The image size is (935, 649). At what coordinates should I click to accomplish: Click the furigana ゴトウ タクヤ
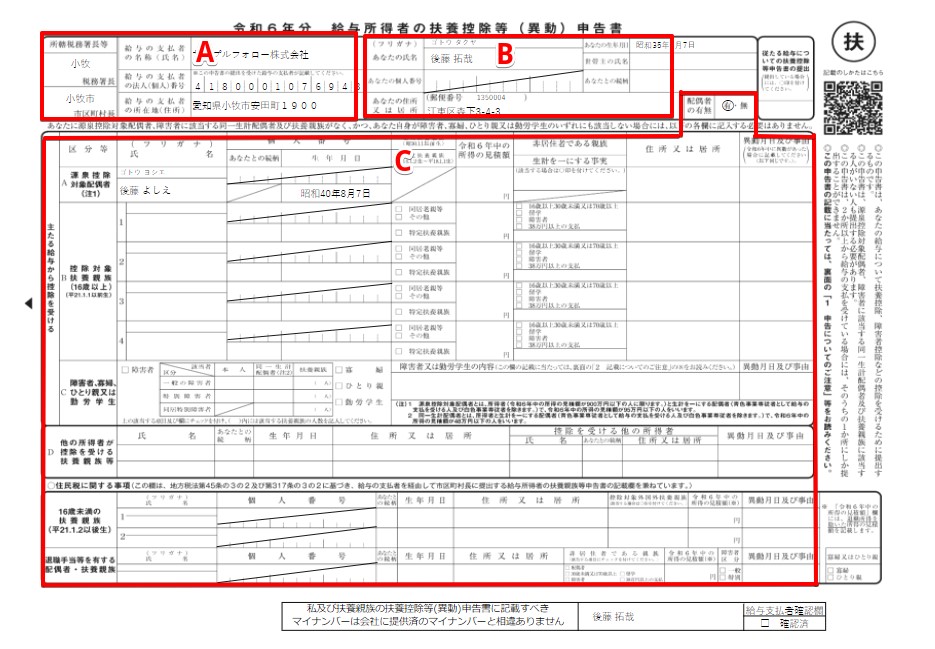[454, 43]
